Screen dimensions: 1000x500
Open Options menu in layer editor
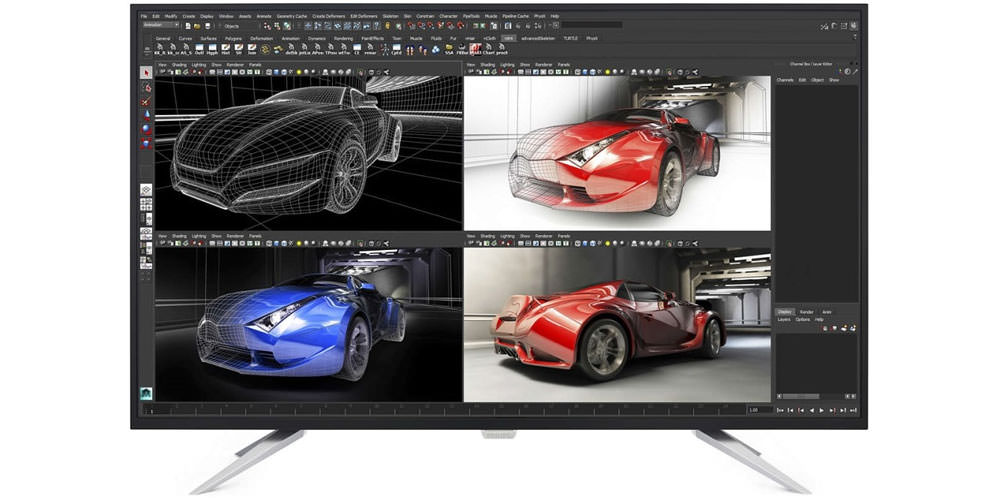[803, 319]
